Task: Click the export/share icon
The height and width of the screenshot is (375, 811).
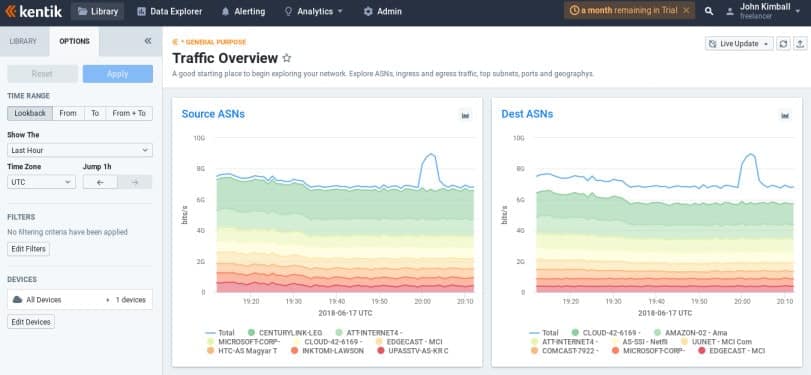Action: [x=801, y=43]
